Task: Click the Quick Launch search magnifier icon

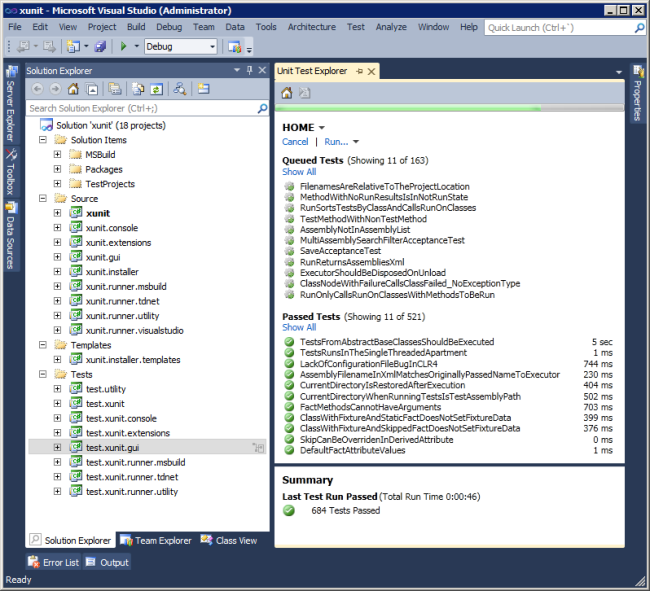Action: click(x=639, y=28)
